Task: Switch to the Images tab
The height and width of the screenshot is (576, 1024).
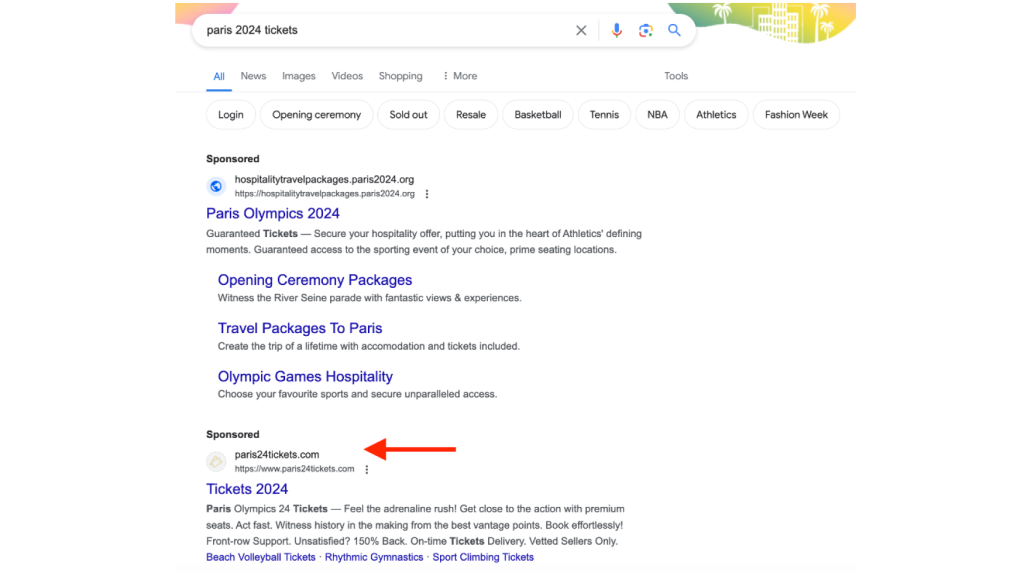Action: tap(298, 76)
